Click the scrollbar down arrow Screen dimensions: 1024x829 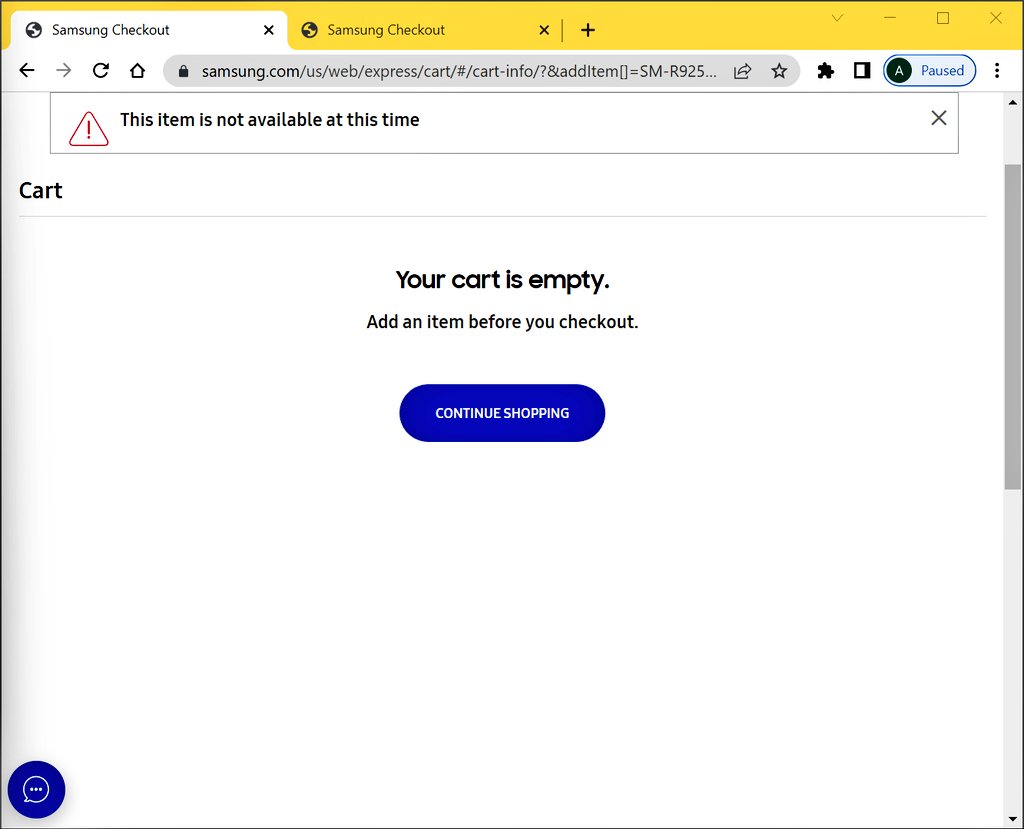click(1012, 819)
